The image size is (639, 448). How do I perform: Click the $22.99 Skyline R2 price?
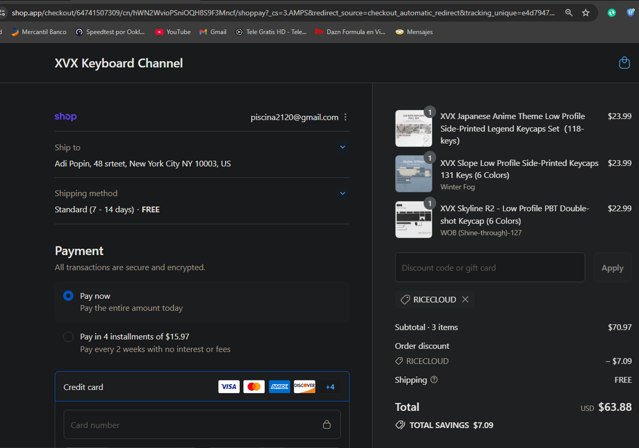point(619,208)
